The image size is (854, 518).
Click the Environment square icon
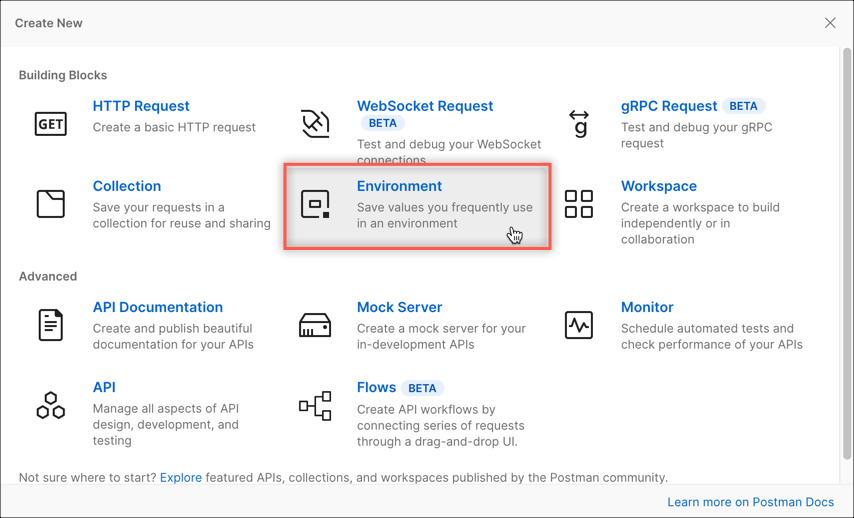(315, 204)
